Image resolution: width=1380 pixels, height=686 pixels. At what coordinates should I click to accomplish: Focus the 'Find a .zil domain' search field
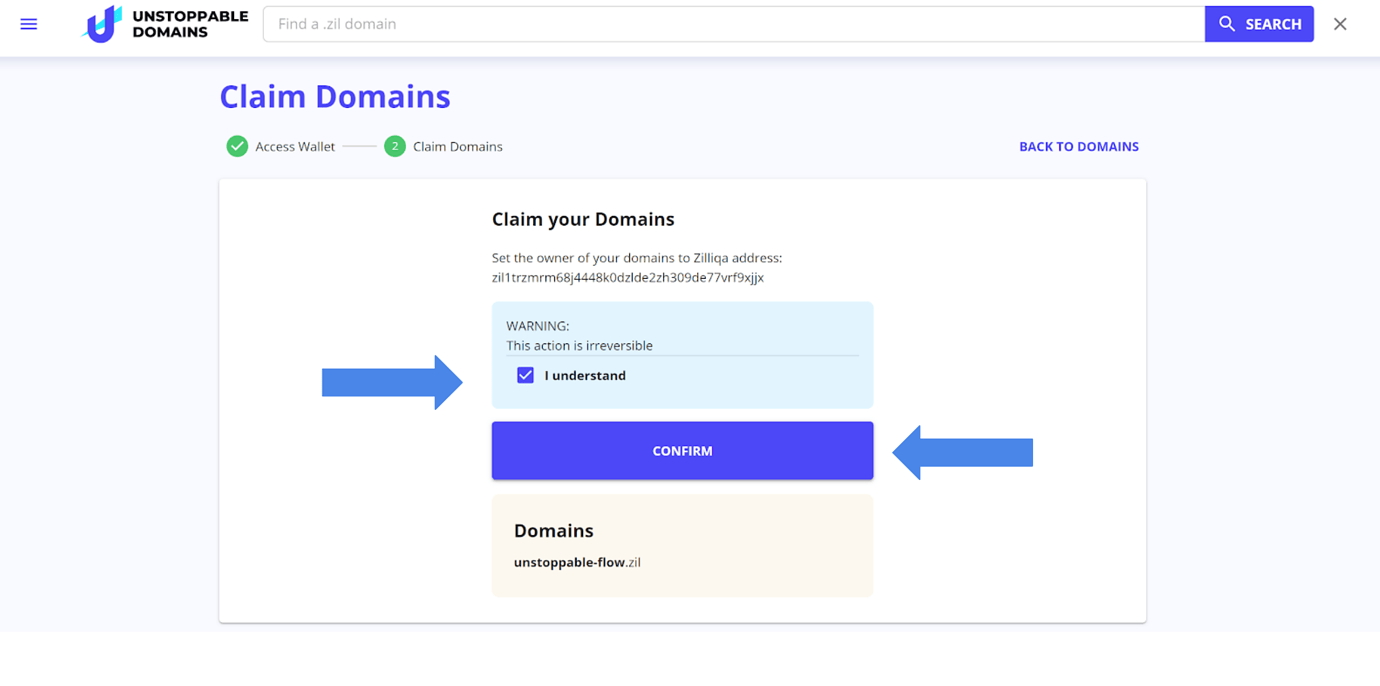click(734, 24)
